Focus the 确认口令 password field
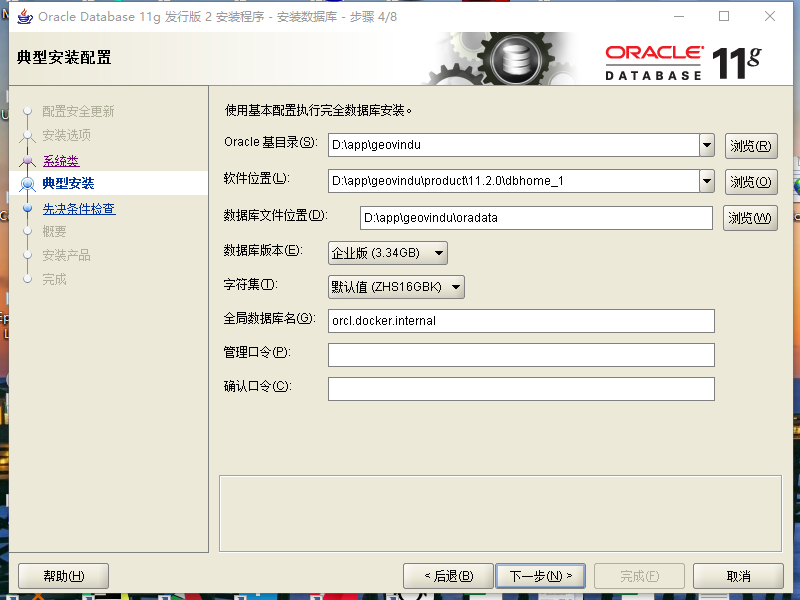 point(521,389)
